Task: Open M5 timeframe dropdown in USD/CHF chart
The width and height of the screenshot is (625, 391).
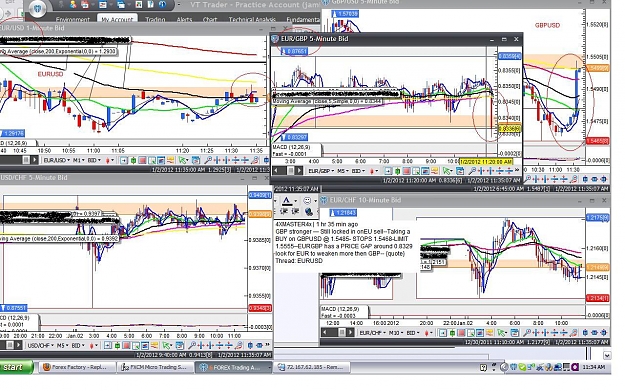Action: (x=63, y=346)
